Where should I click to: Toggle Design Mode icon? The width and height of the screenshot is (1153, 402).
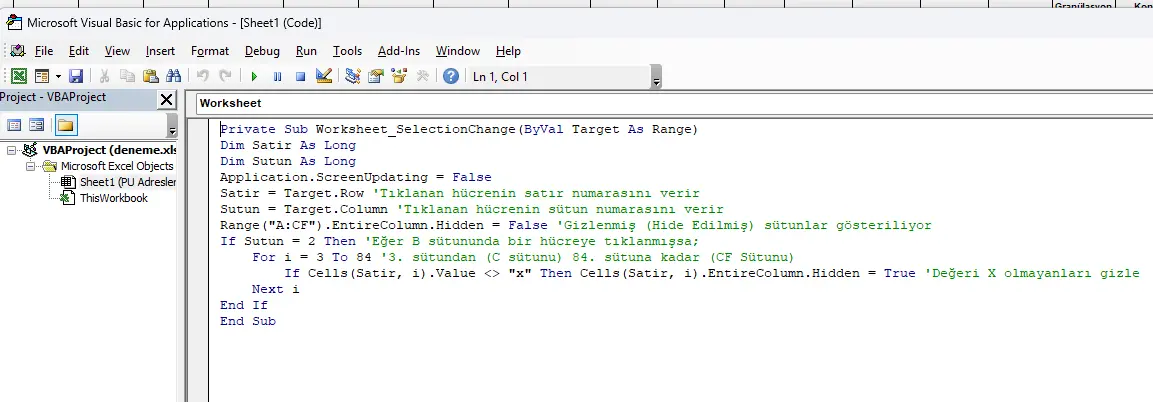[x=324, y=76]
